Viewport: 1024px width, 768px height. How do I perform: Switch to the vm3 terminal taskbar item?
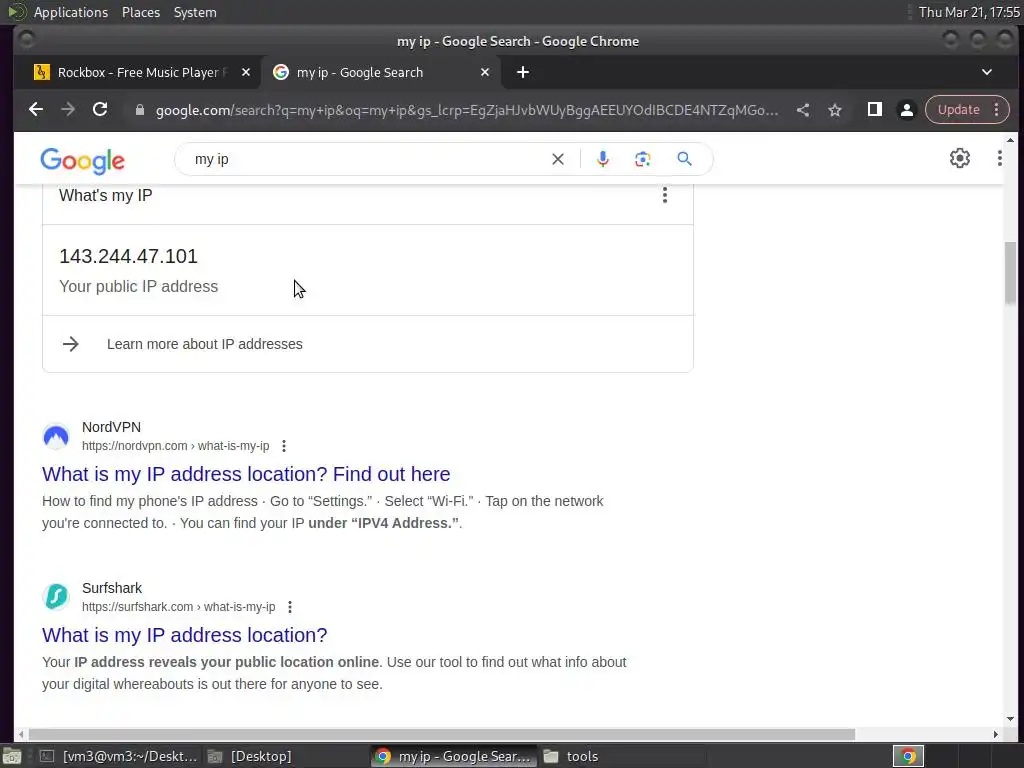tap(118, 756)
